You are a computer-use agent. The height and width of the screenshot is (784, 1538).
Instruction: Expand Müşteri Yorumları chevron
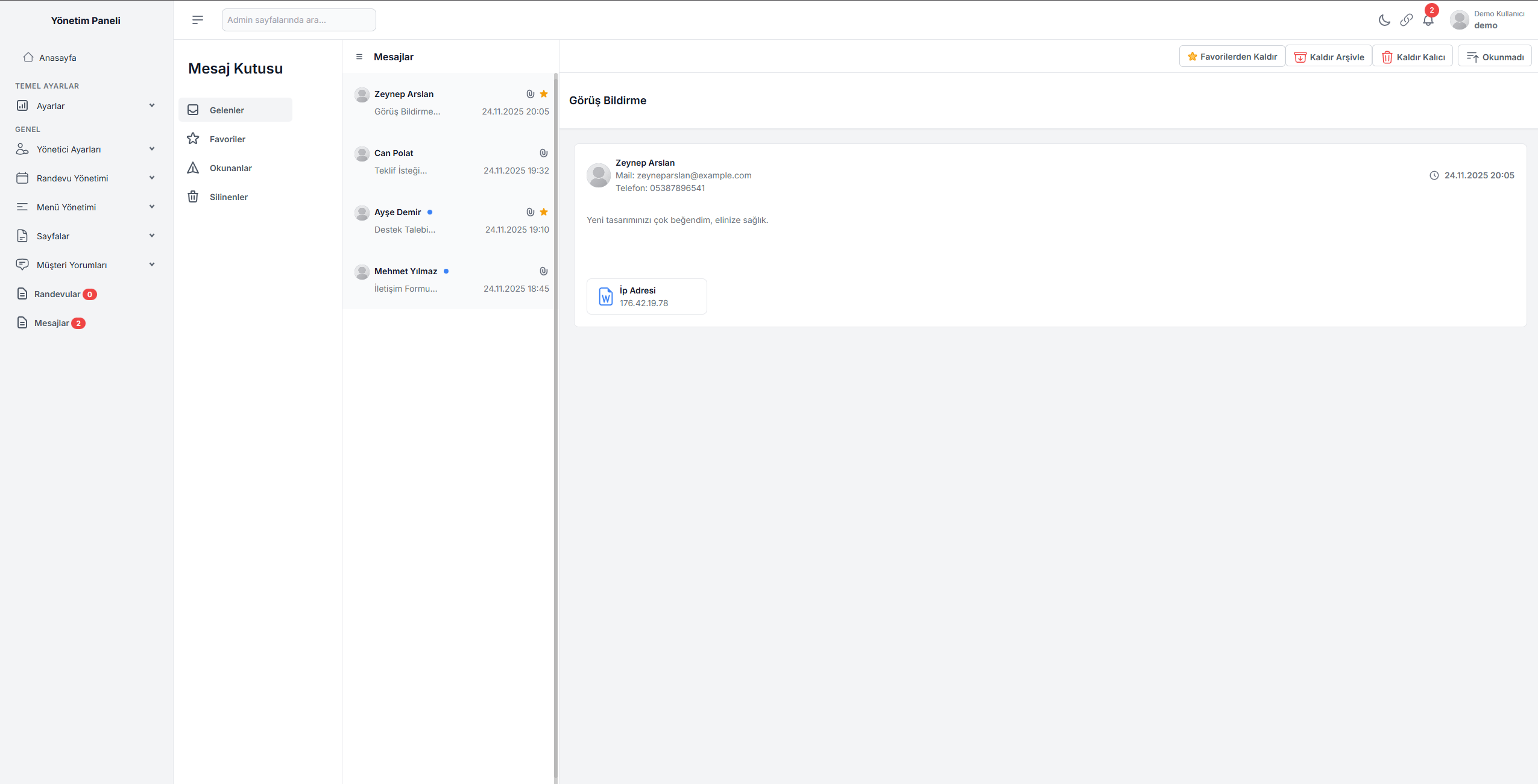[152, 265]
